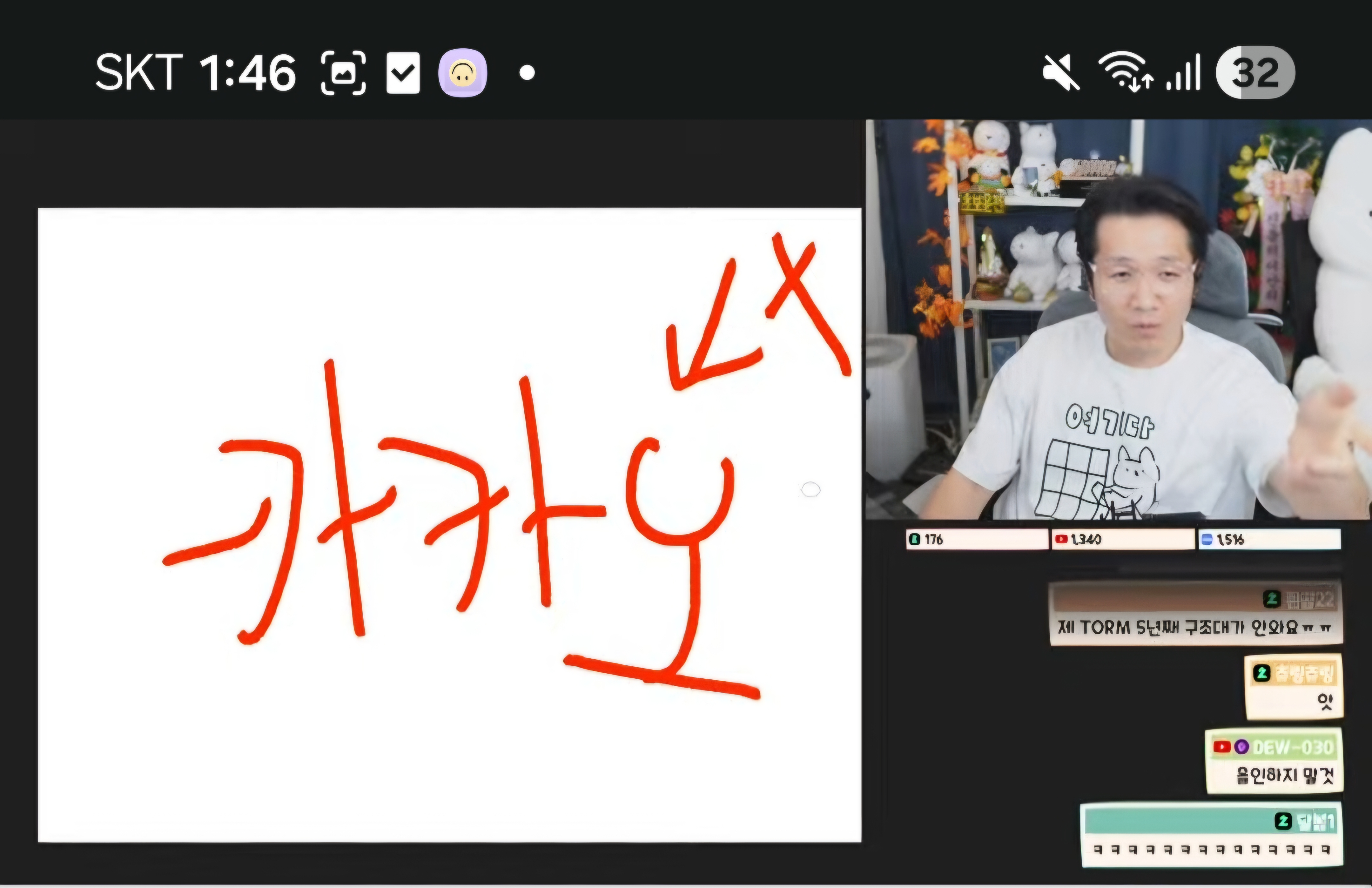Click the 176 viewer count

(x=933, y=539)
